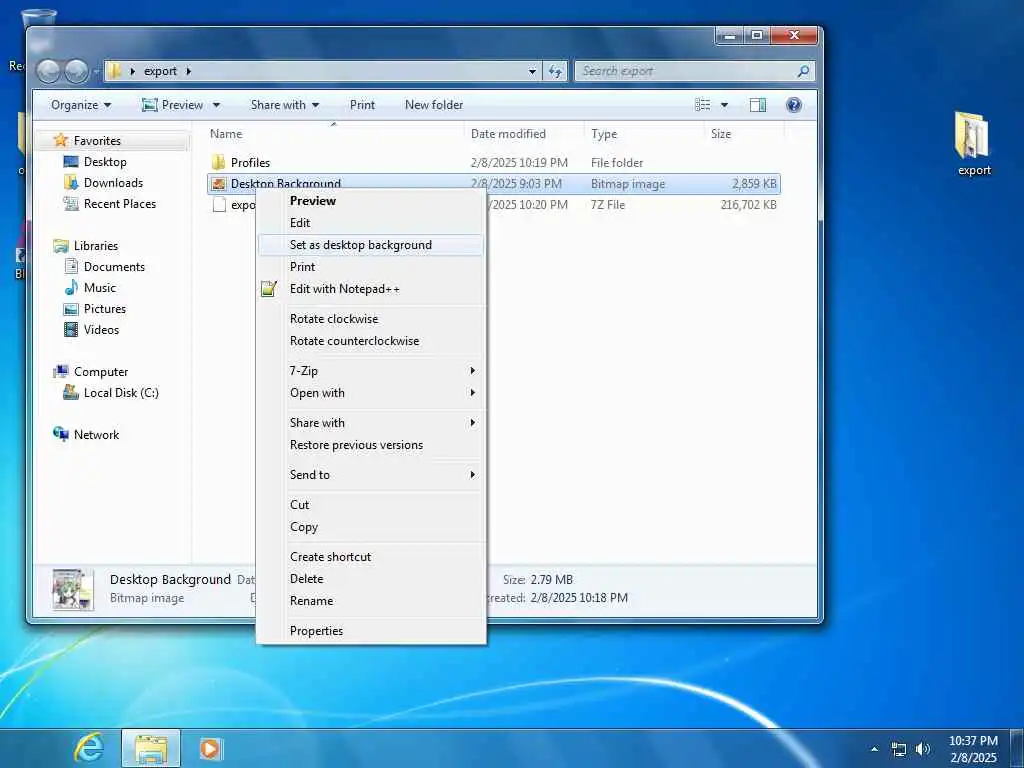Click the Back navigation arrow button
The height and width of the screenshot is (768, 1024).
coord(48,71)
